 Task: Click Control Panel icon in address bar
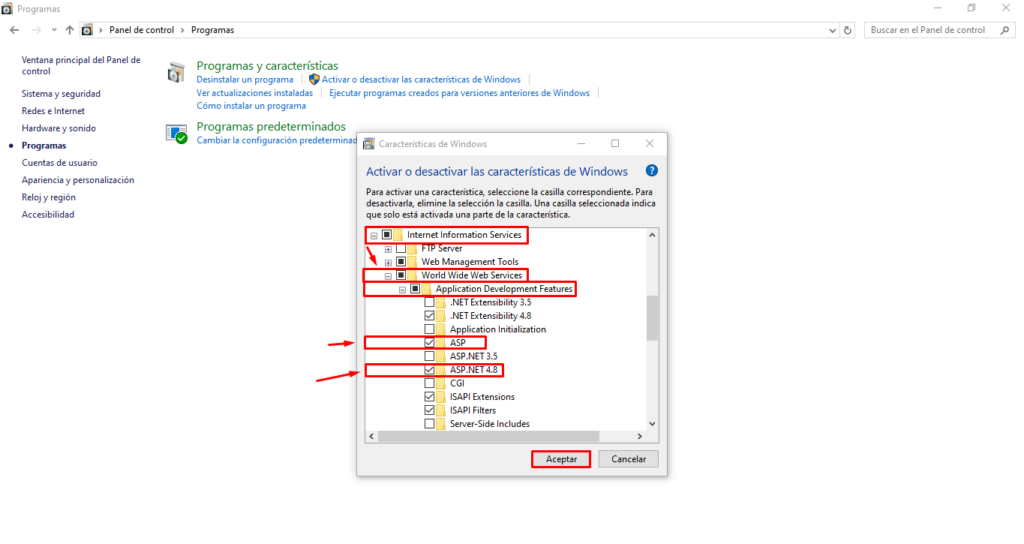87,30
